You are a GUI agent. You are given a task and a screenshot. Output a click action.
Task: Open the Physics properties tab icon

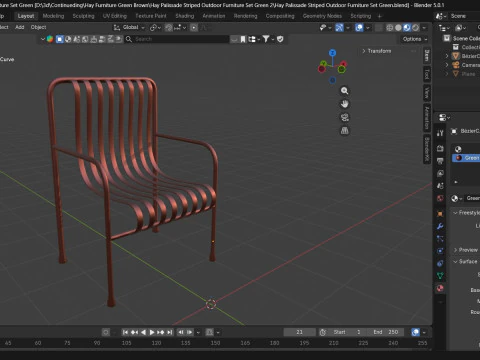tap(440, 251)
